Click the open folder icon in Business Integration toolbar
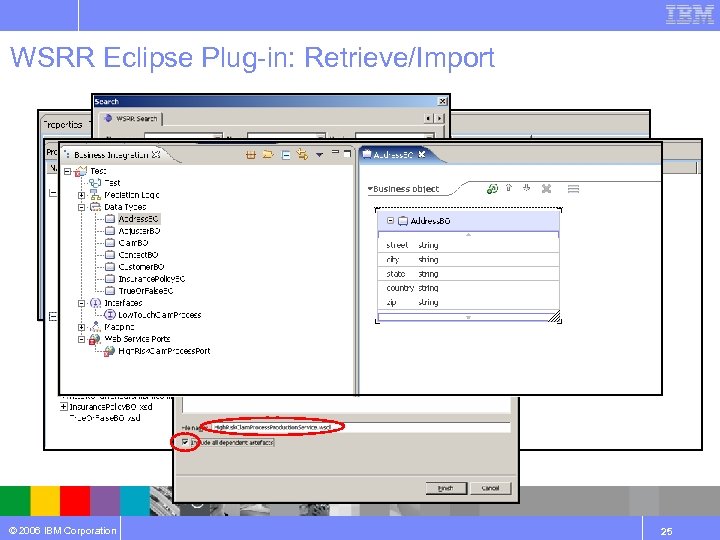 (x=268, y=154)
